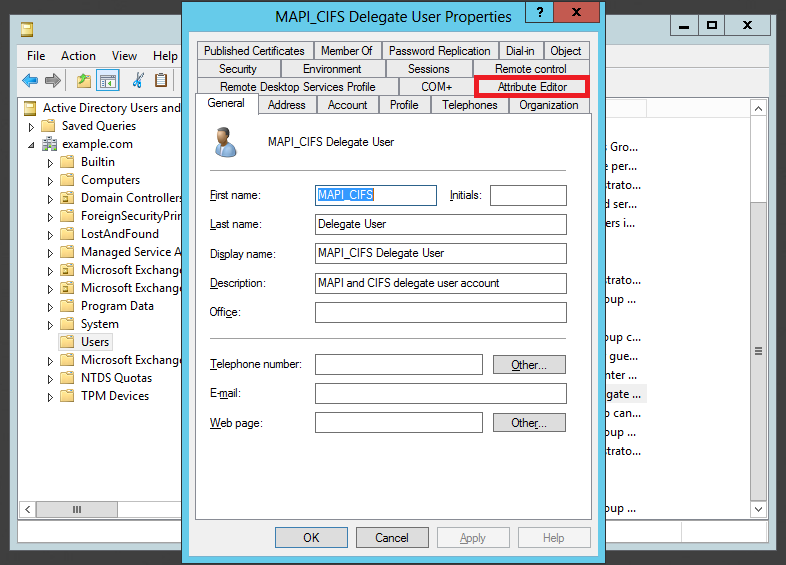Click the user avatar icon in properties
Viewport: 786px width, 565px height.
225,142
